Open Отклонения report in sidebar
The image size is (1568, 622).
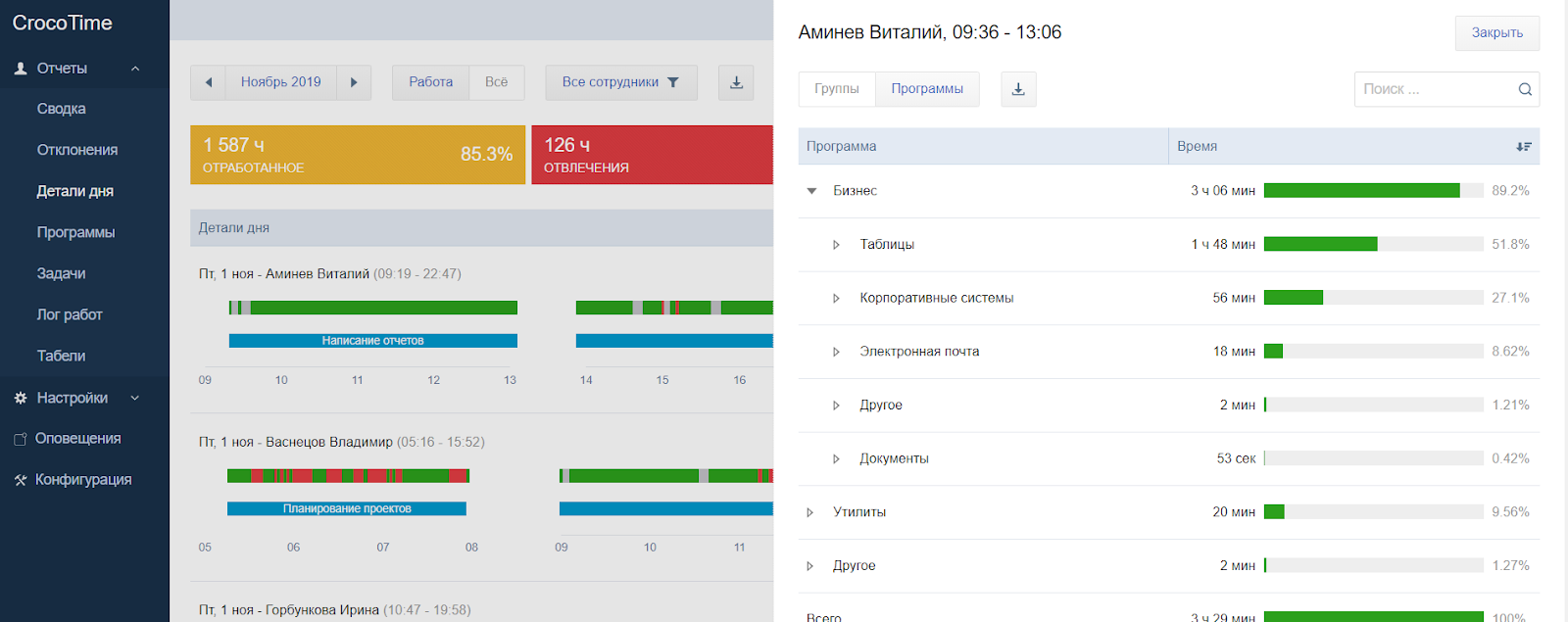coord(76,150)
